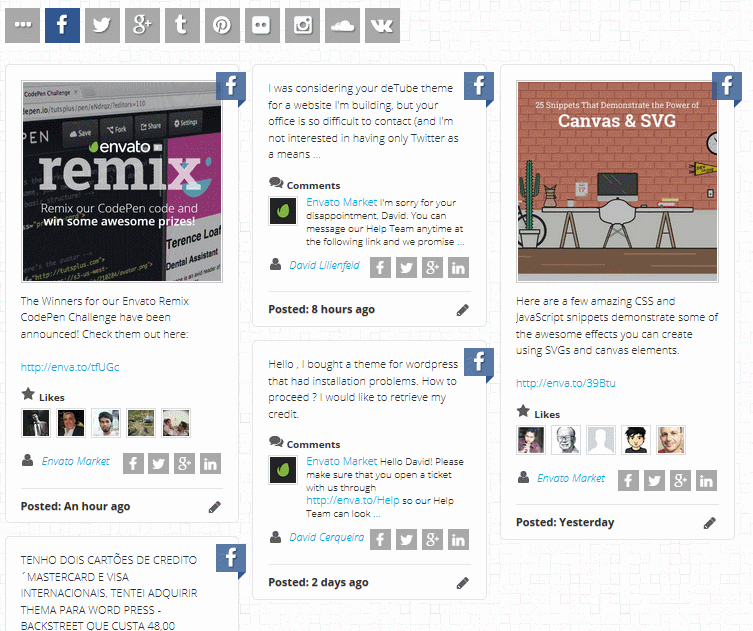Switch to the Pinterest feed filter

222,25
